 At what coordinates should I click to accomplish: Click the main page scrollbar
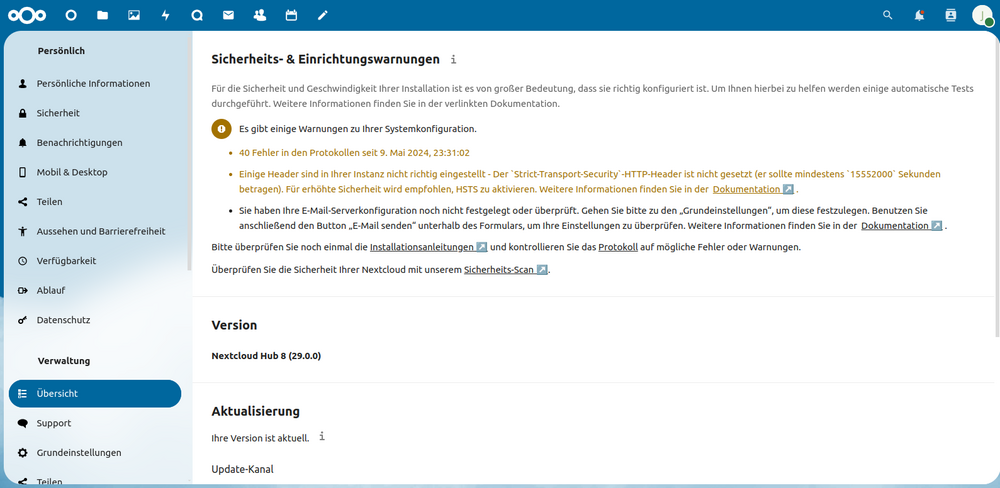(997, 185)
